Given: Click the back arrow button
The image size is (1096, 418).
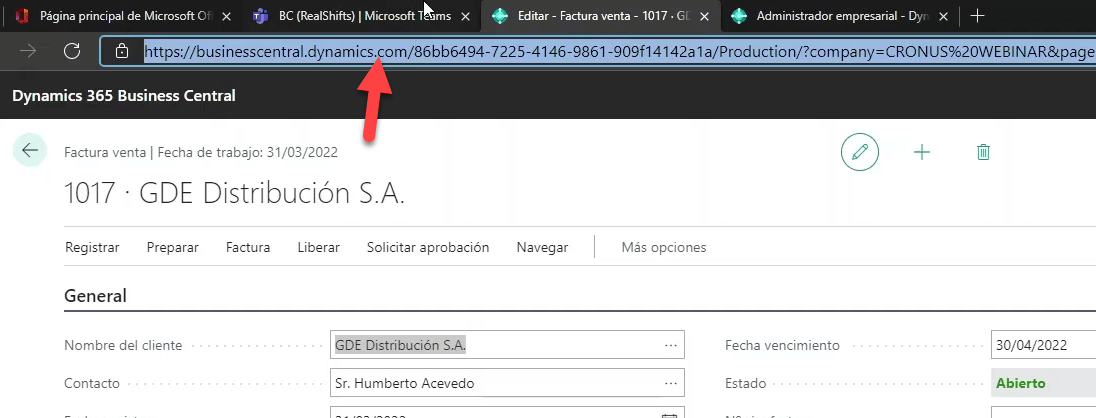Looking at the screenshot, I should 29,151.
